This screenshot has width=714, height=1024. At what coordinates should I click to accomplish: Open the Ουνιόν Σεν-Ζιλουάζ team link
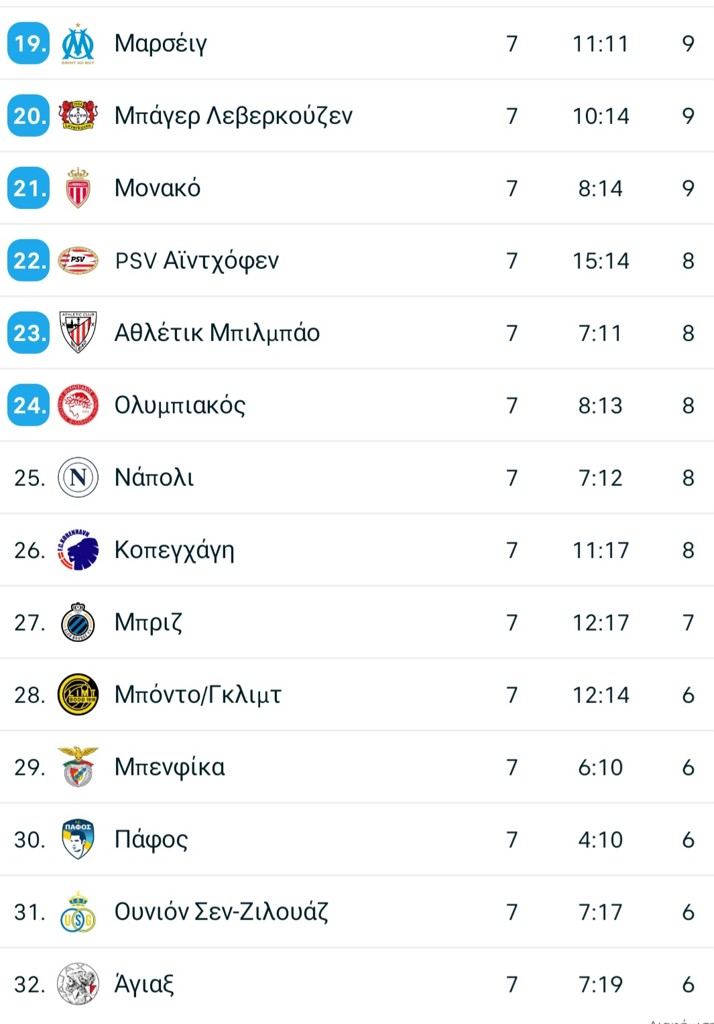(x=221, y=912)
